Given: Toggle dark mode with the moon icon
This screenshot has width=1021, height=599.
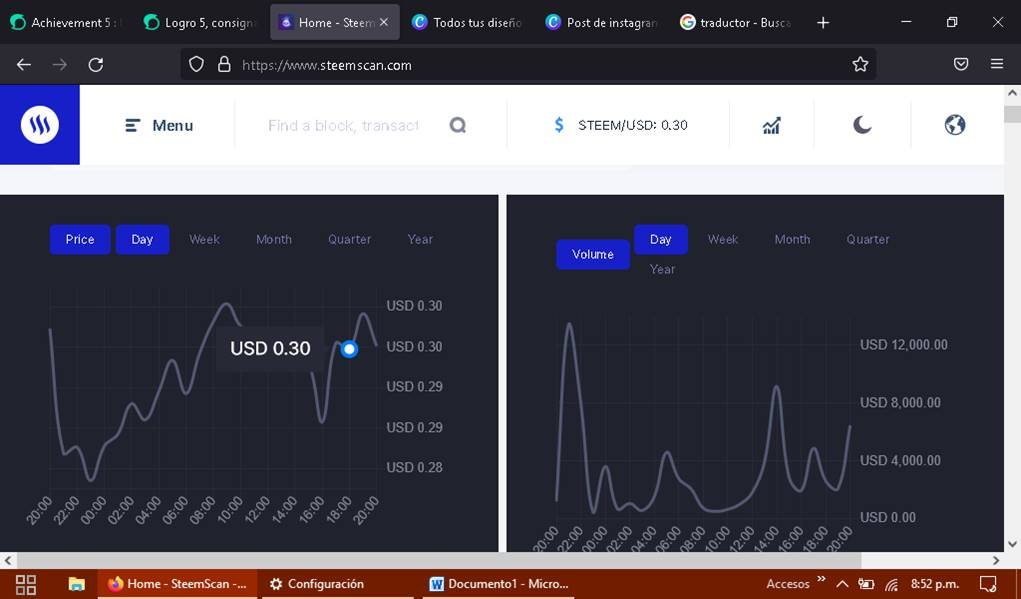Looking at the screenshot, I should [x=862, y=124].
